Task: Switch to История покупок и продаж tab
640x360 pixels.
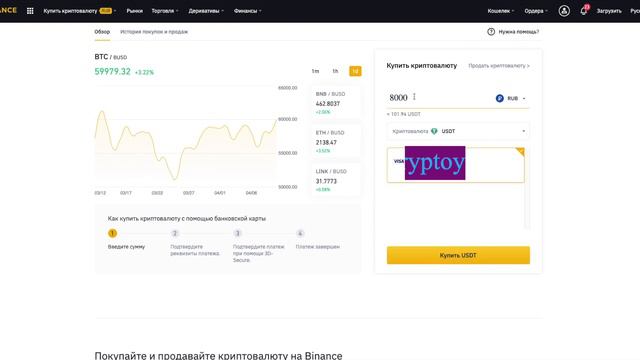Action: (154, 31)
